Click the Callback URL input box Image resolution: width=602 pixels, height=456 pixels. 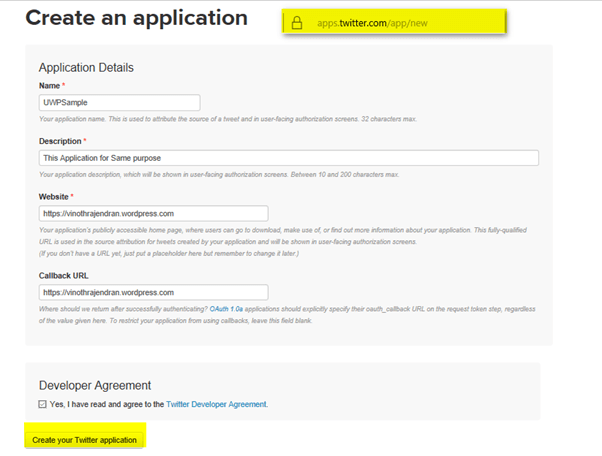(153, 292)
